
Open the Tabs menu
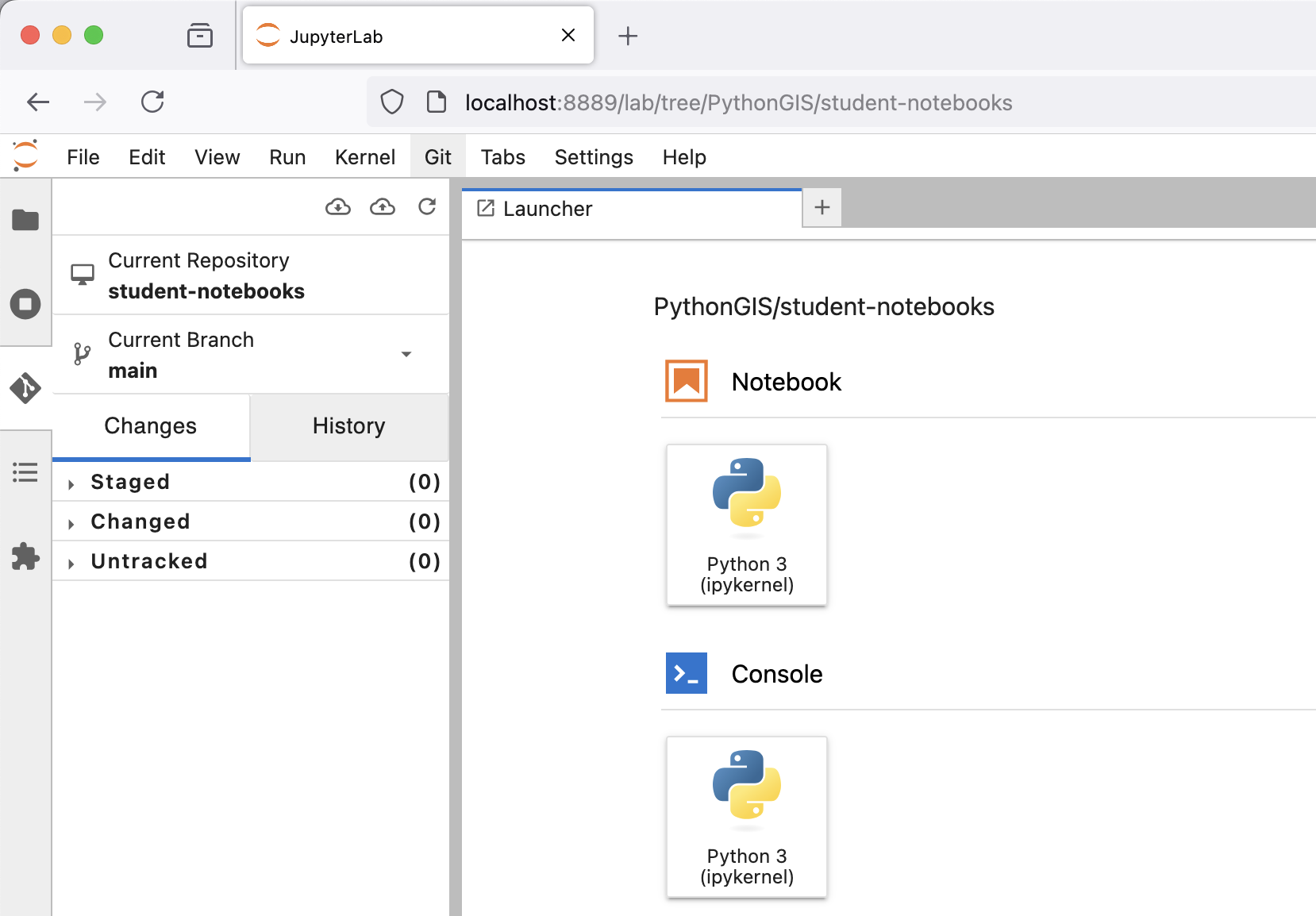503,157
